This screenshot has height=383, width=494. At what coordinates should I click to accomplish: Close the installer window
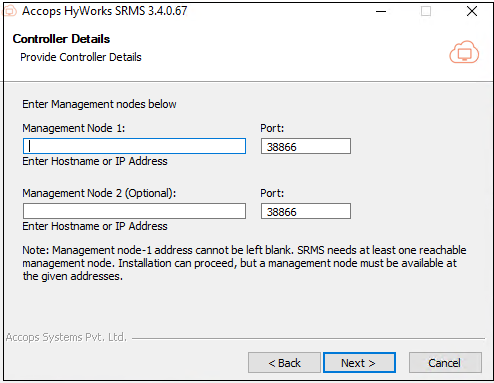[472, 11]
